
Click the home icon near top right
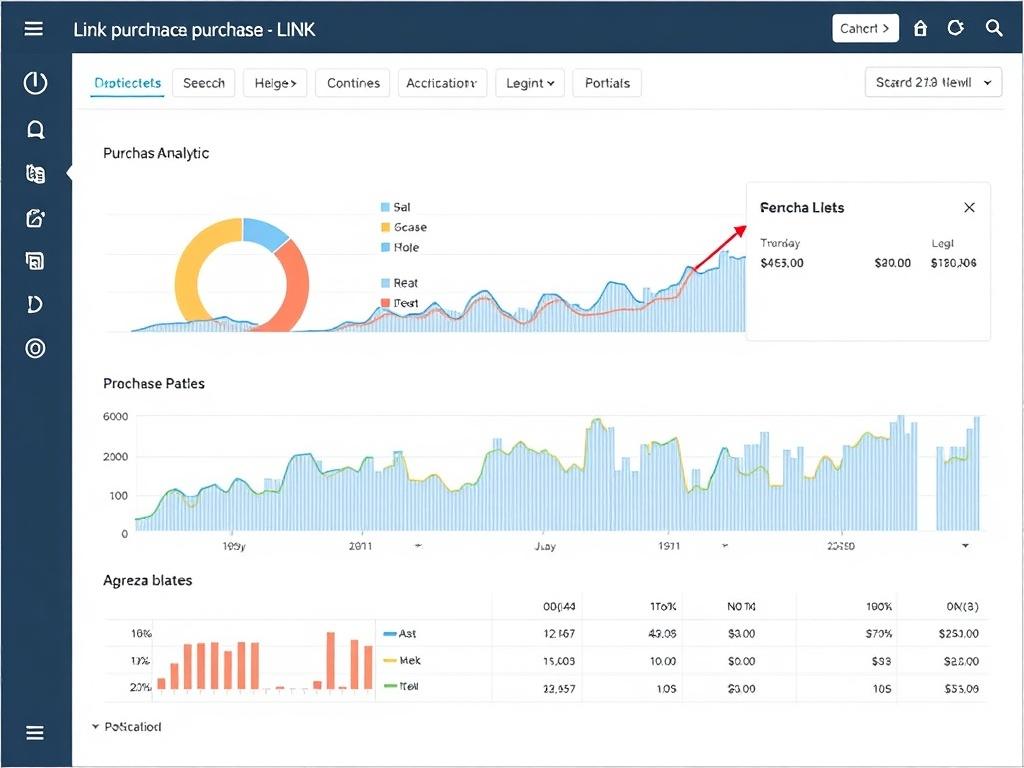click(x=920, y=29)
